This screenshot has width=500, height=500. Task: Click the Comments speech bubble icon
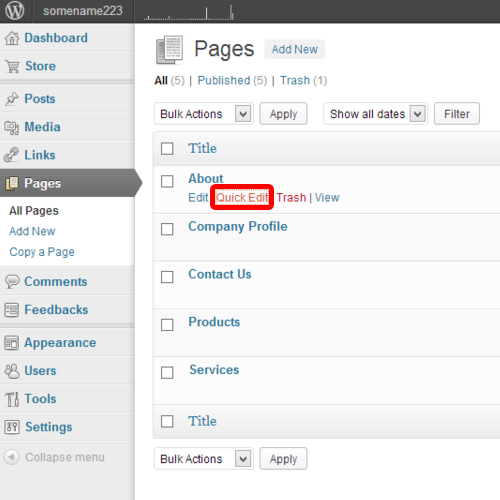coord(12,282)
